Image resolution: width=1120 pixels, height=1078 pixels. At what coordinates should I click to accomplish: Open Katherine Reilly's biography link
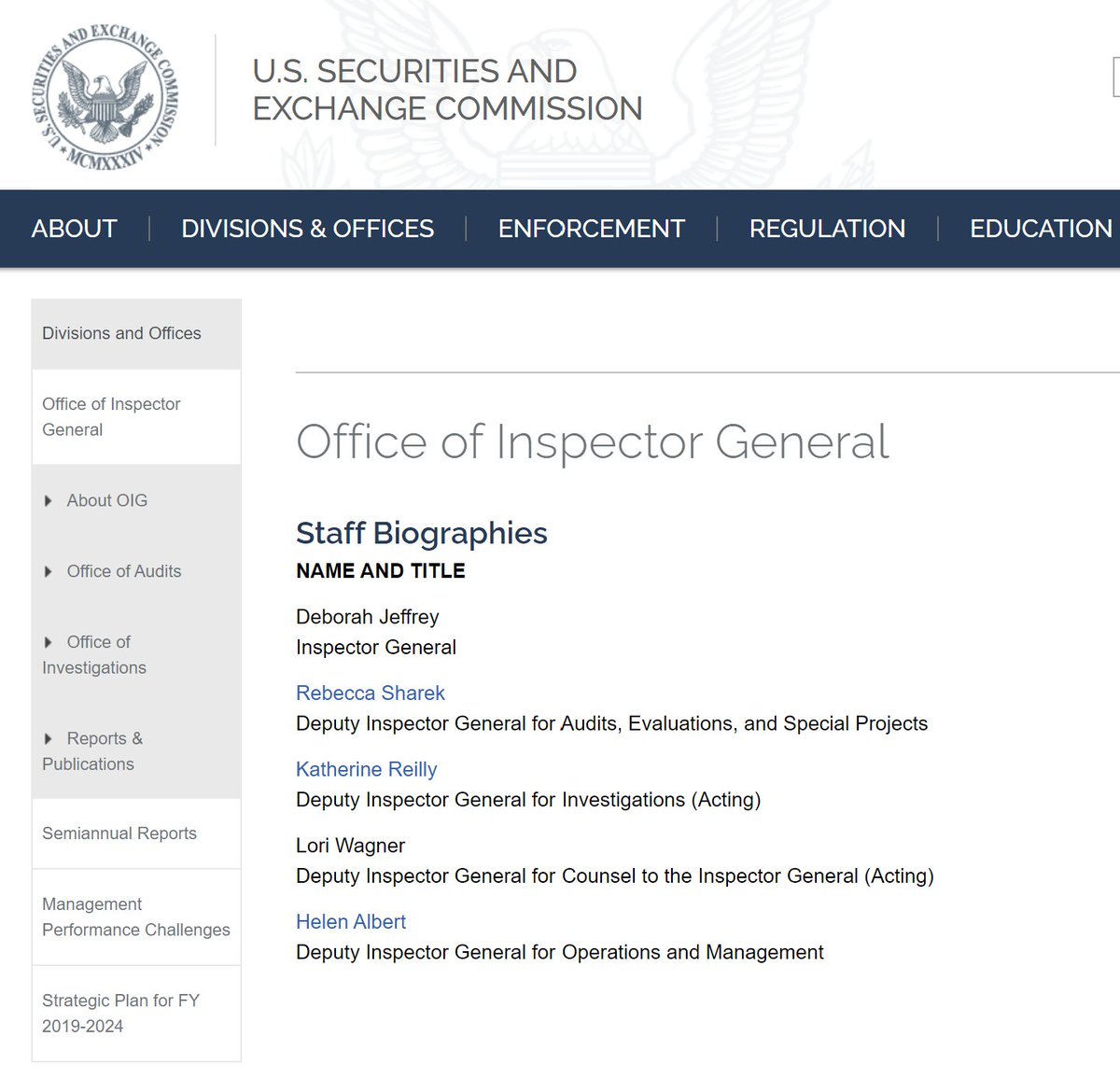(366, 769)
